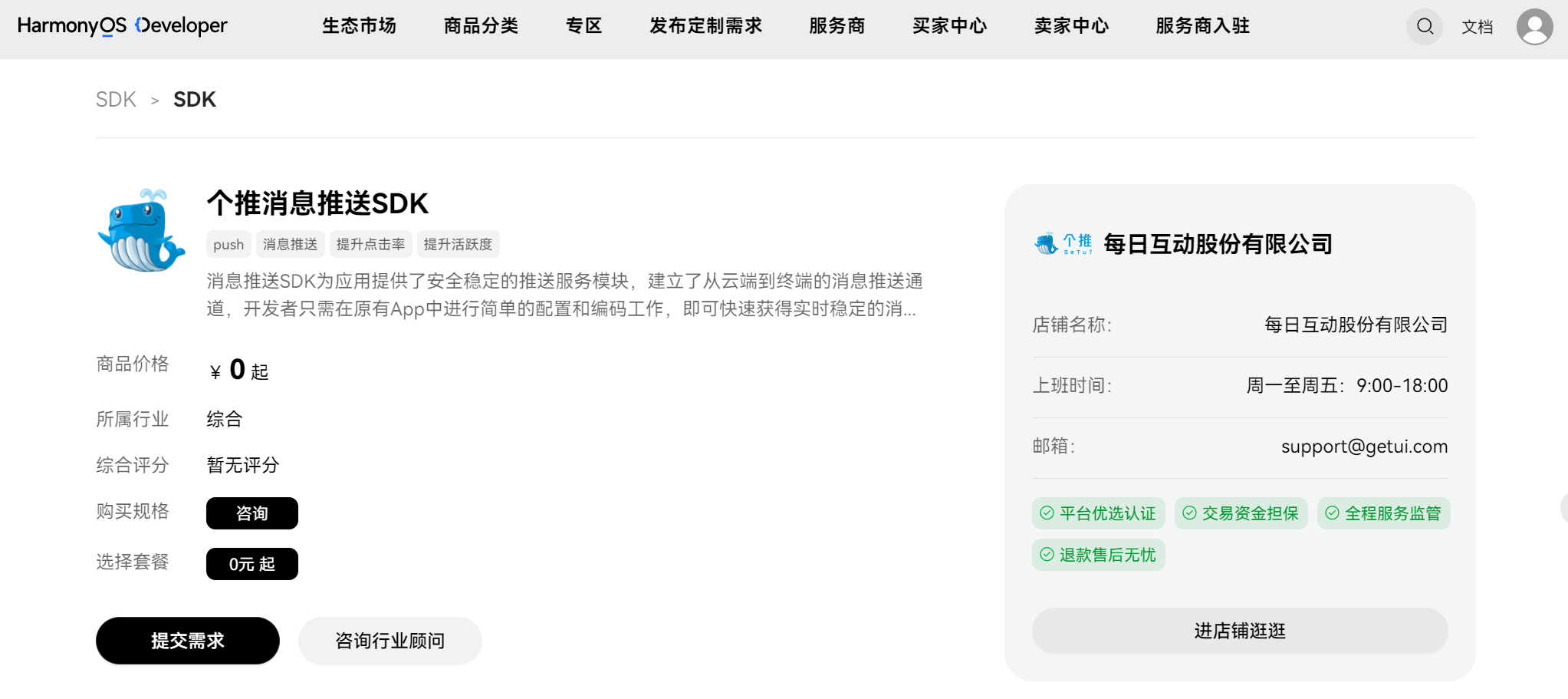The image size is (1568, 699).
Task: Click the 平台优选认证 badge
Action: tap(1098, 513)
